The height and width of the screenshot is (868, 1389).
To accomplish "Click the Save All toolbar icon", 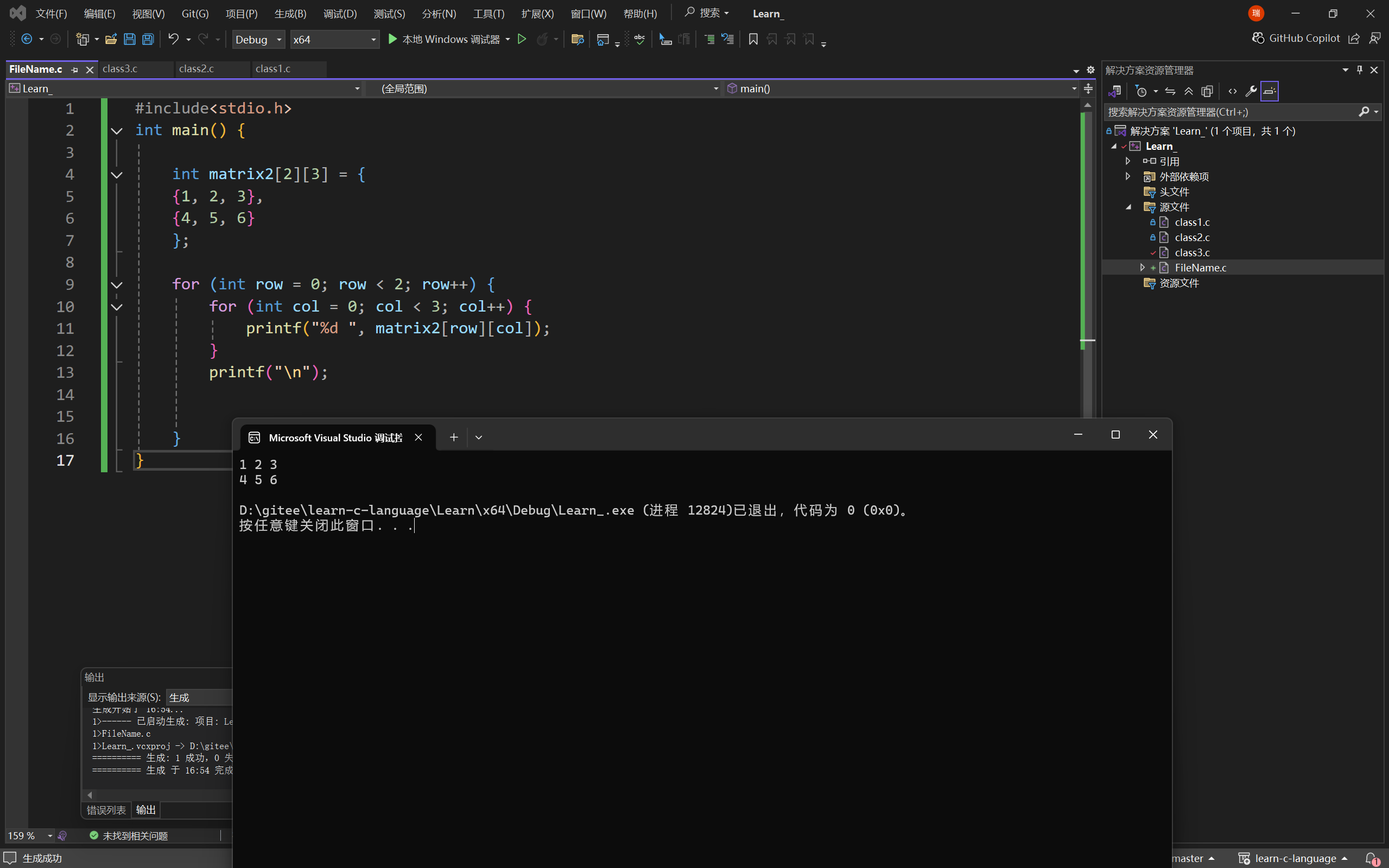I will [x=148, y=39].
